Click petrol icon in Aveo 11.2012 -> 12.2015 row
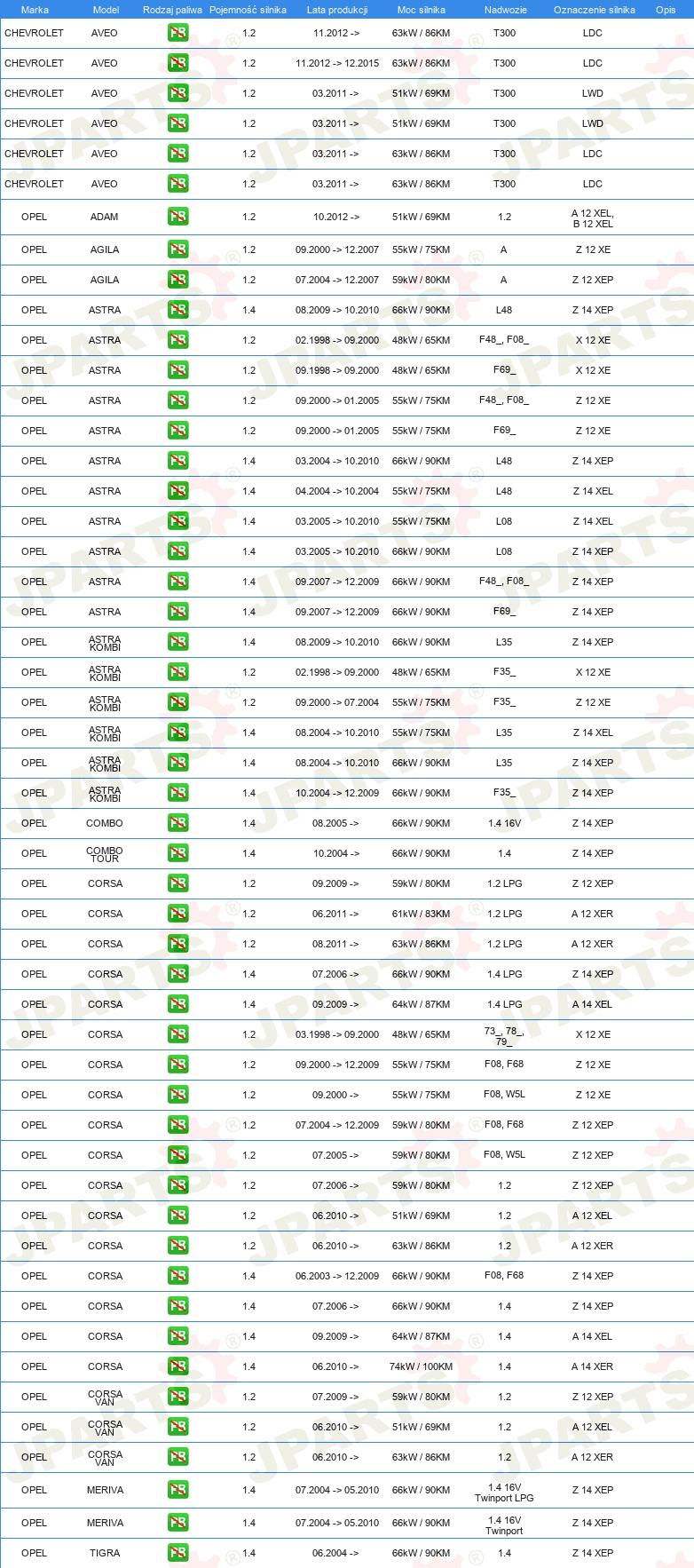Image resolution: width=694 pixels, height=1568 pixels. pos(178,63)
